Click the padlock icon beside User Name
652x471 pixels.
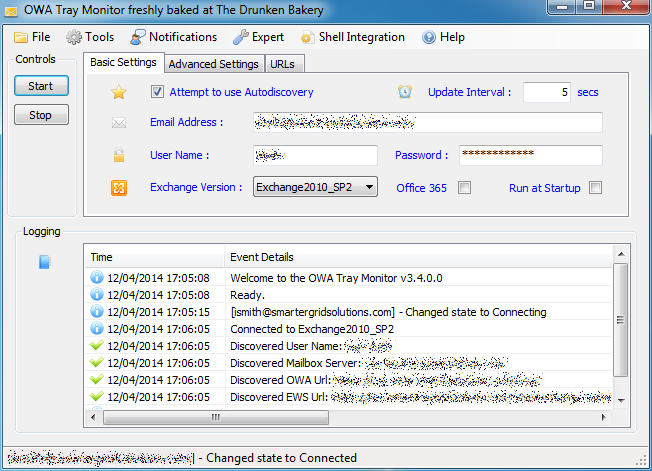(119, 155)
